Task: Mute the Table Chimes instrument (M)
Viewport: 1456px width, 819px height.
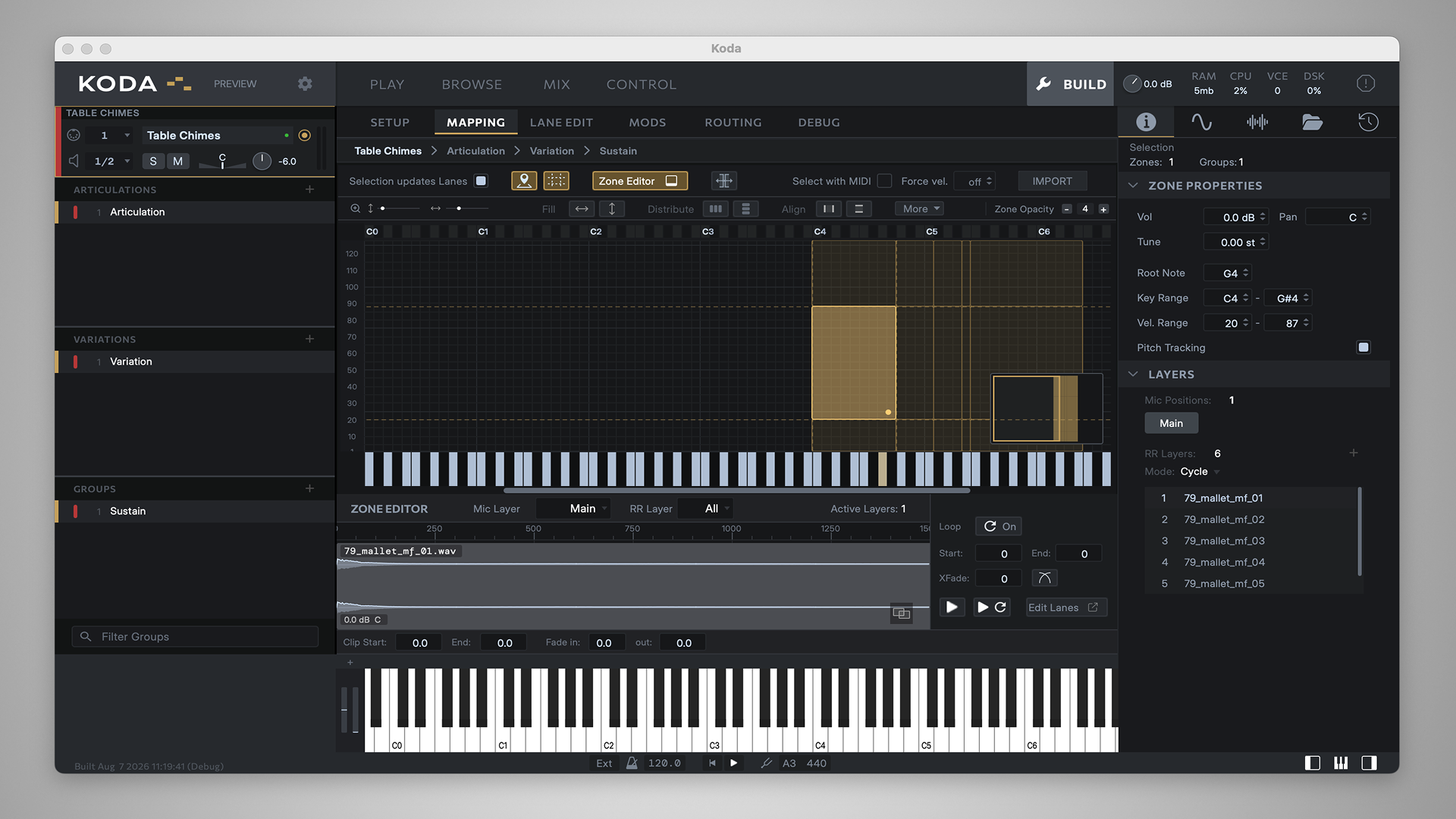Action: coord(177,161)
